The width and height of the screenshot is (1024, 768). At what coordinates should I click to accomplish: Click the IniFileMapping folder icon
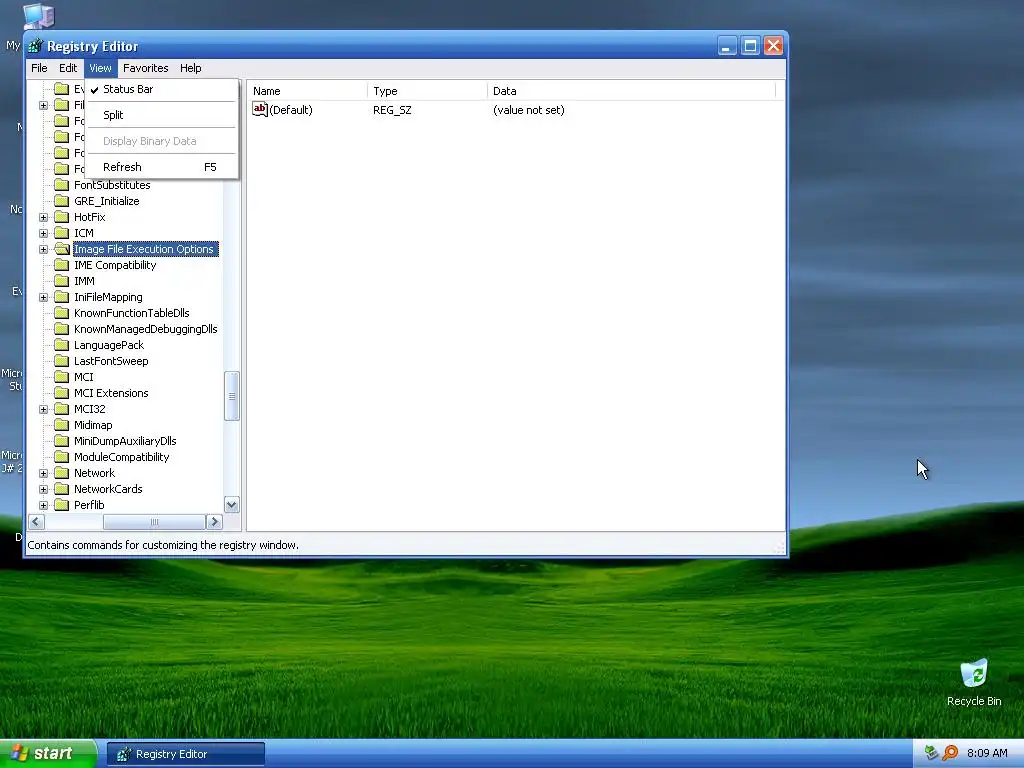(61, 297)
